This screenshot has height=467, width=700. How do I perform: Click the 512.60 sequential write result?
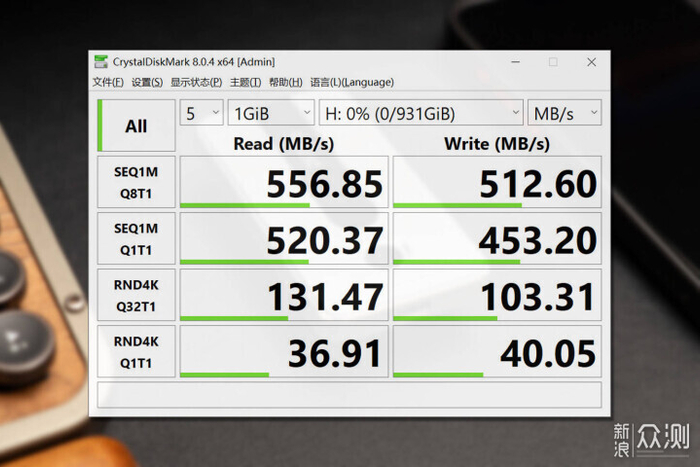(497, 182)
